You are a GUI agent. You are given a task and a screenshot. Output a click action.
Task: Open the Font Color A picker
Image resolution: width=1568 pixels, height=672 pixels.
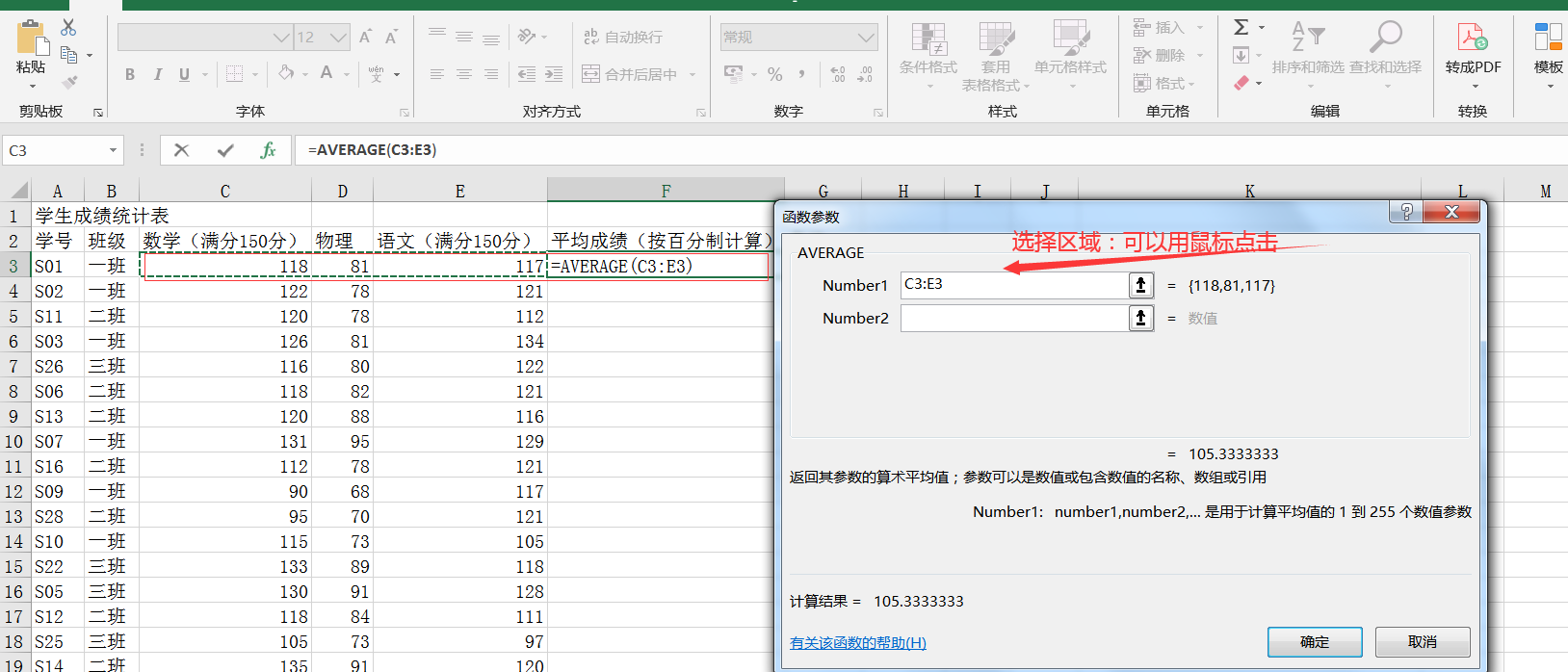(327, 73)
